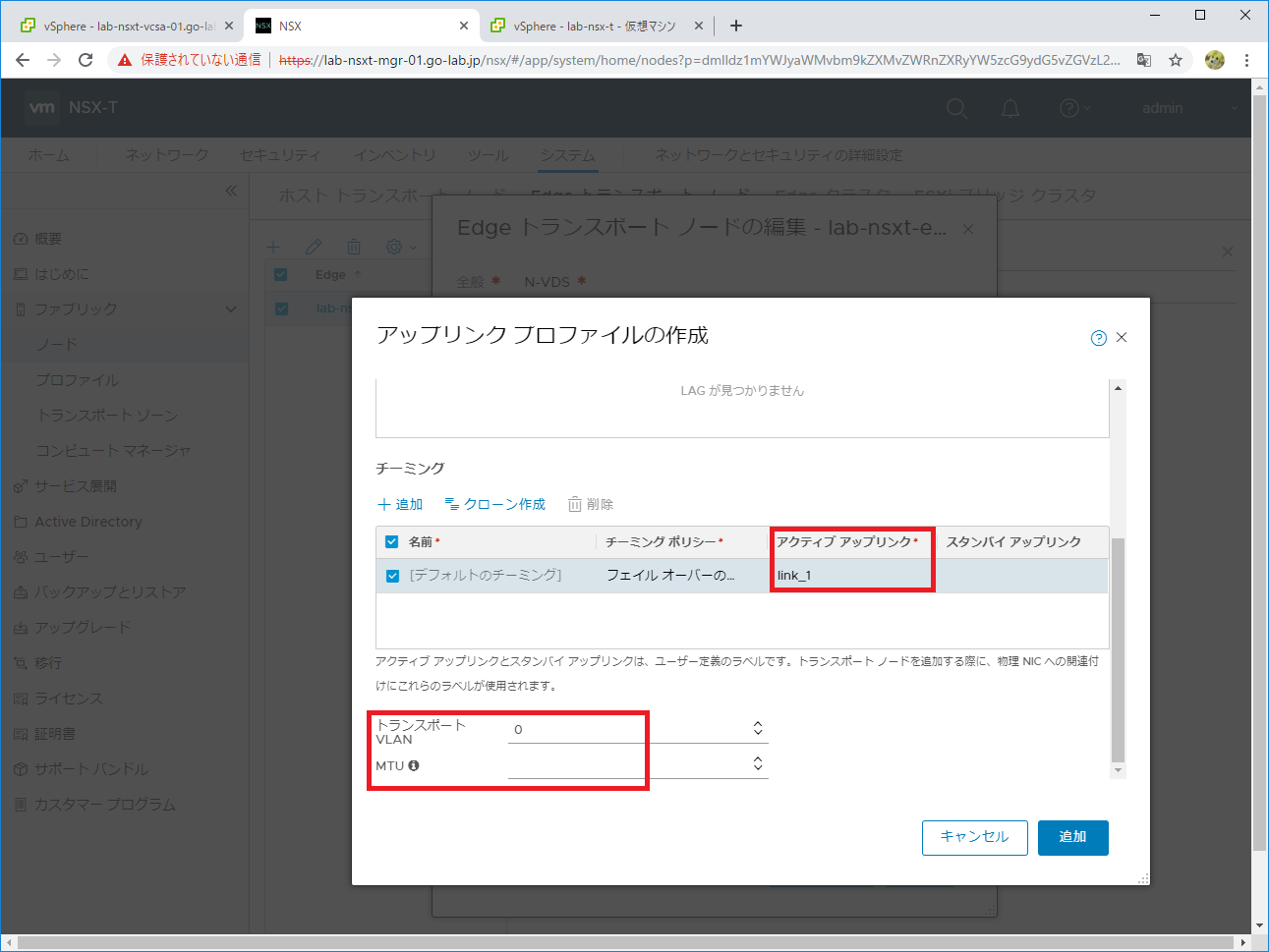Viewport: 1269px width, 952px height.
Task: Click the add teaming plus icon
Action: 384,504
